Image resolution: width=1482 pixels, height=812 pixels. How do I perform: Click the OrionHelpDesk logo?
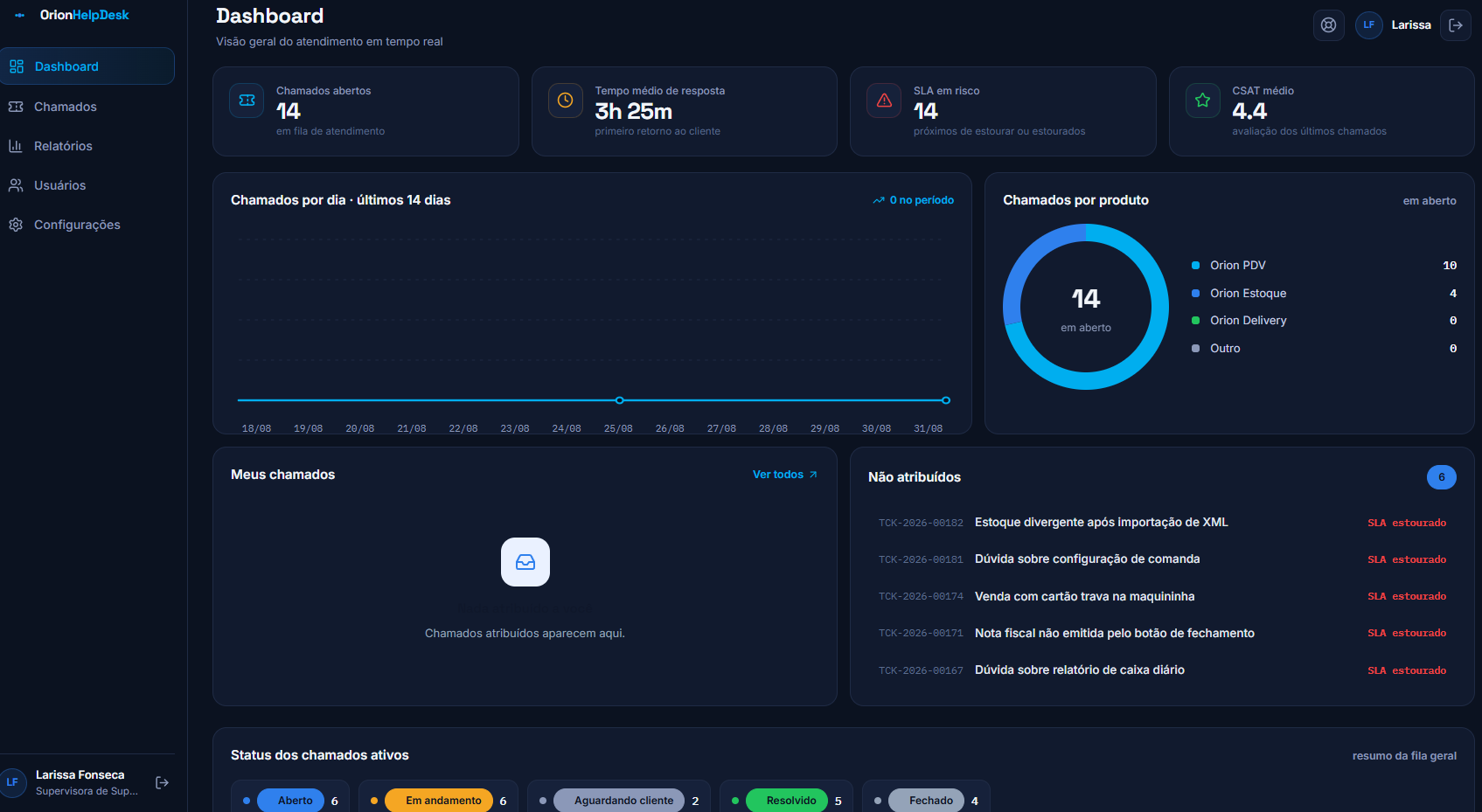pos(72,15)
